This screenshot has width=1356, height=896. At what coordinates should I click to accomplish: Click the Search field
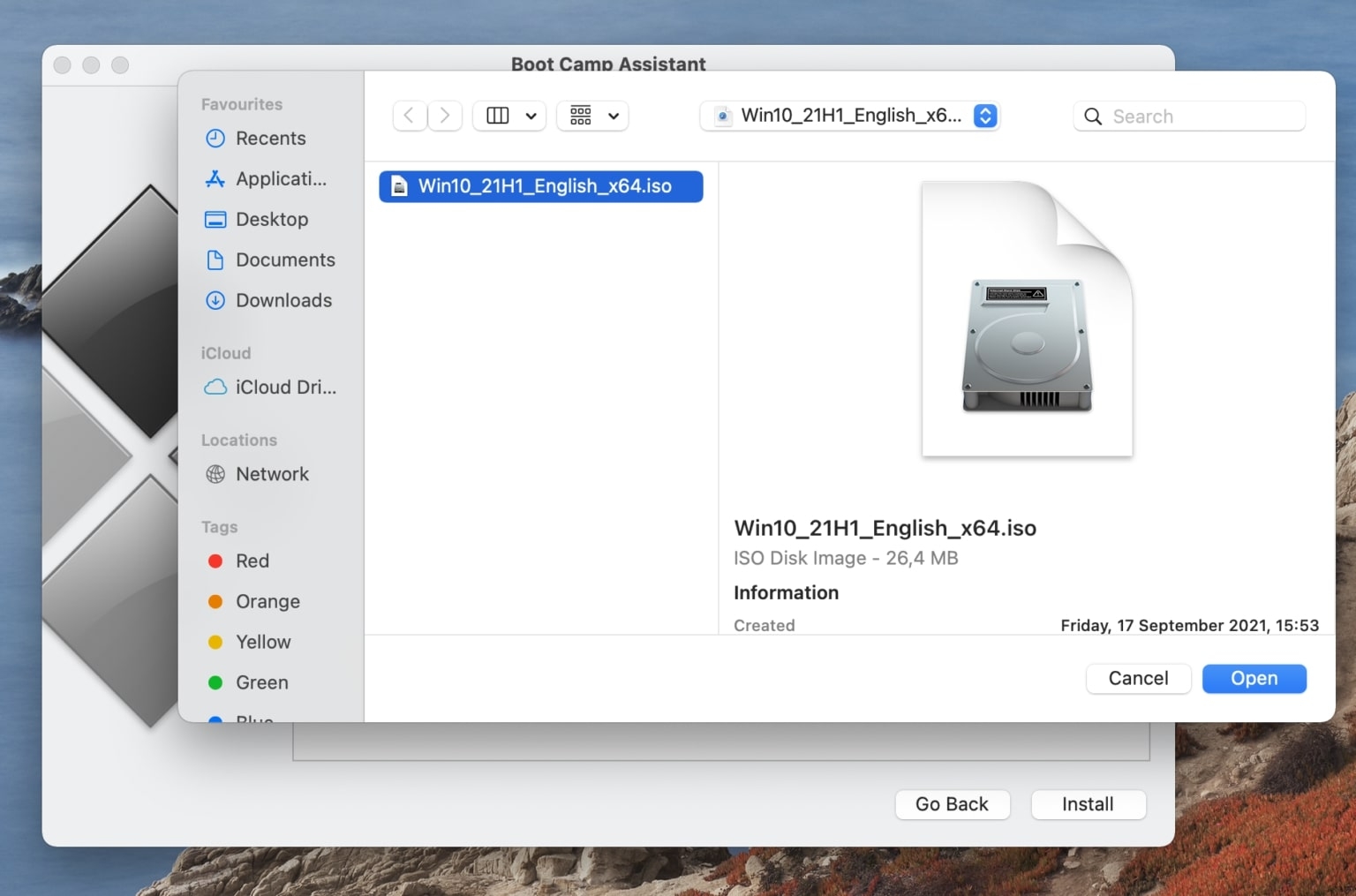(1189, 117)
